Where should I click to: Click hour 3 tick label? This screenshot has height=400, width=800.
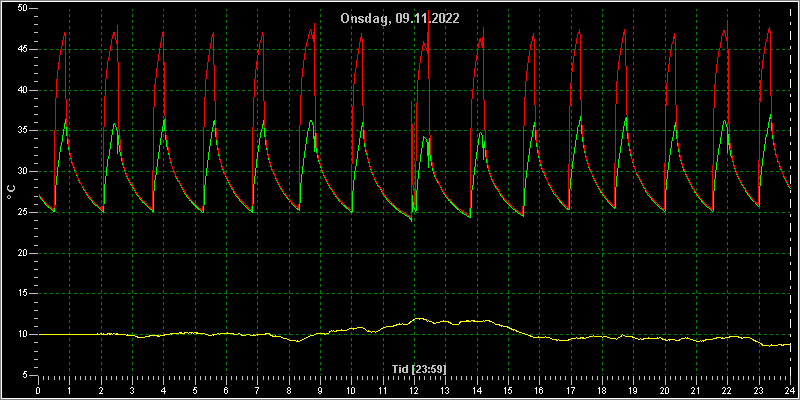point(132,390)
